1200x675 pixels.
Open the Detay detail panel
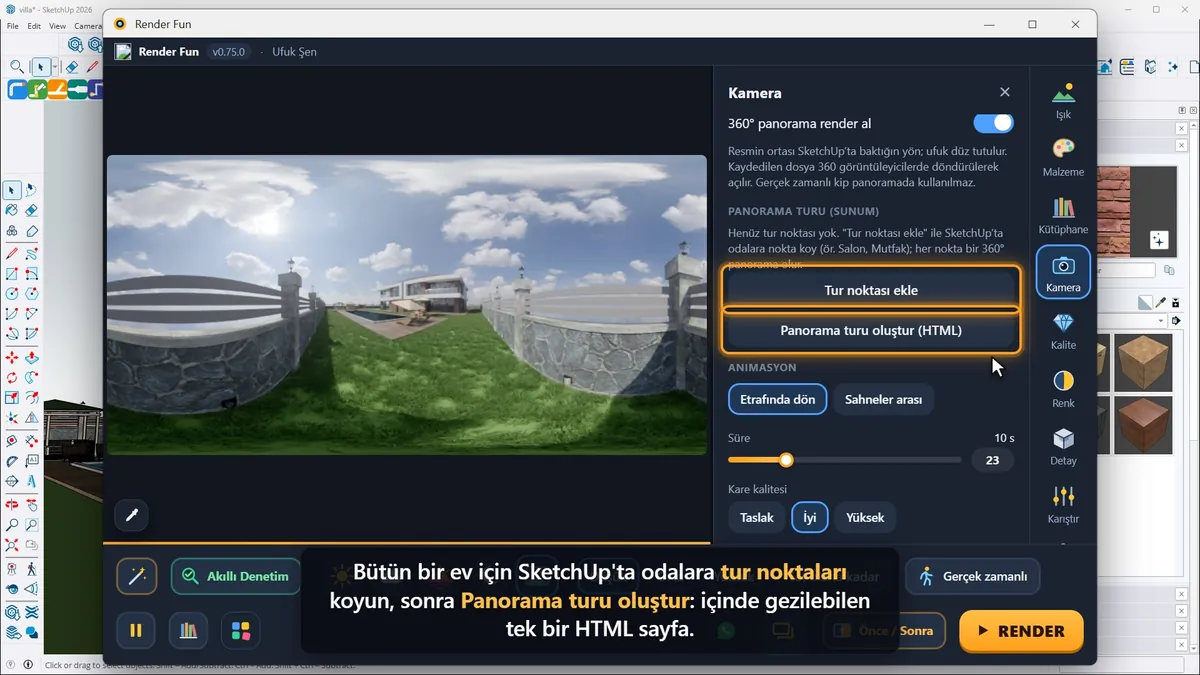click(1063, 447)
